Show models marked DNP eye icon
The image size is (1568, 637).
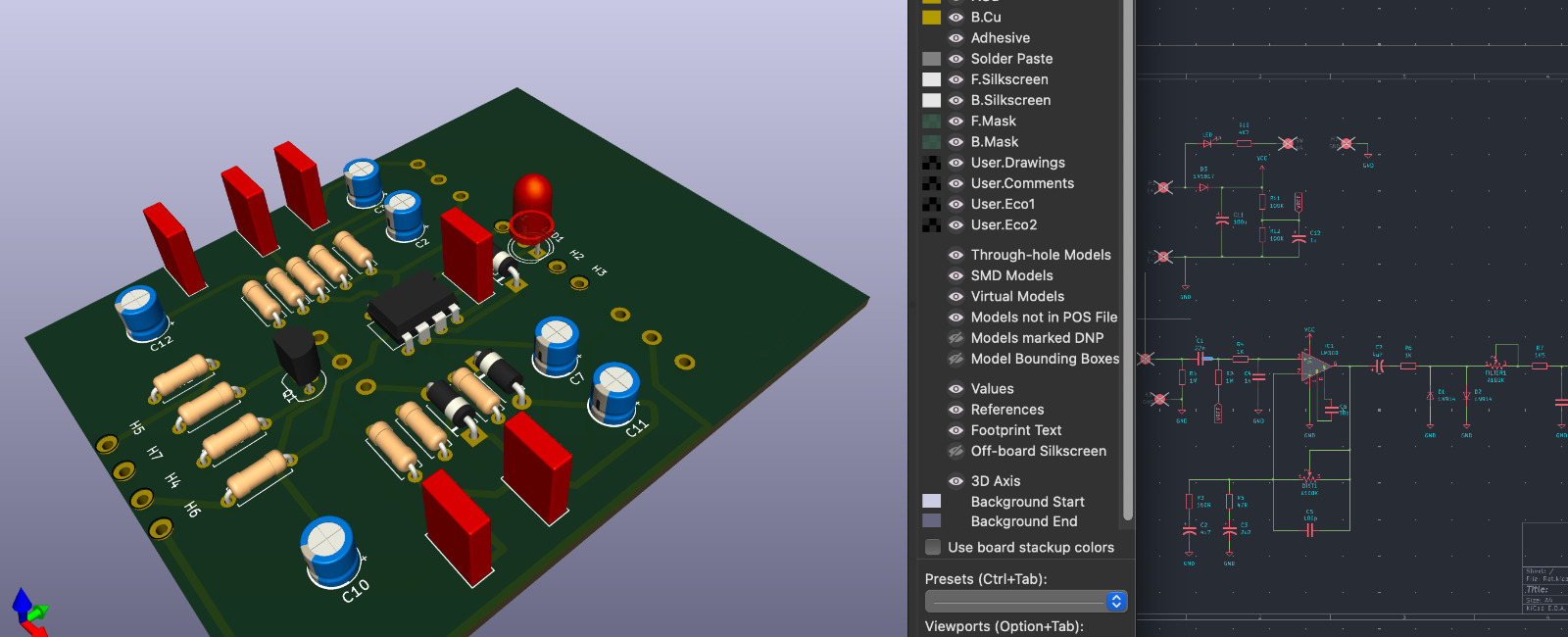click(955, 338)
